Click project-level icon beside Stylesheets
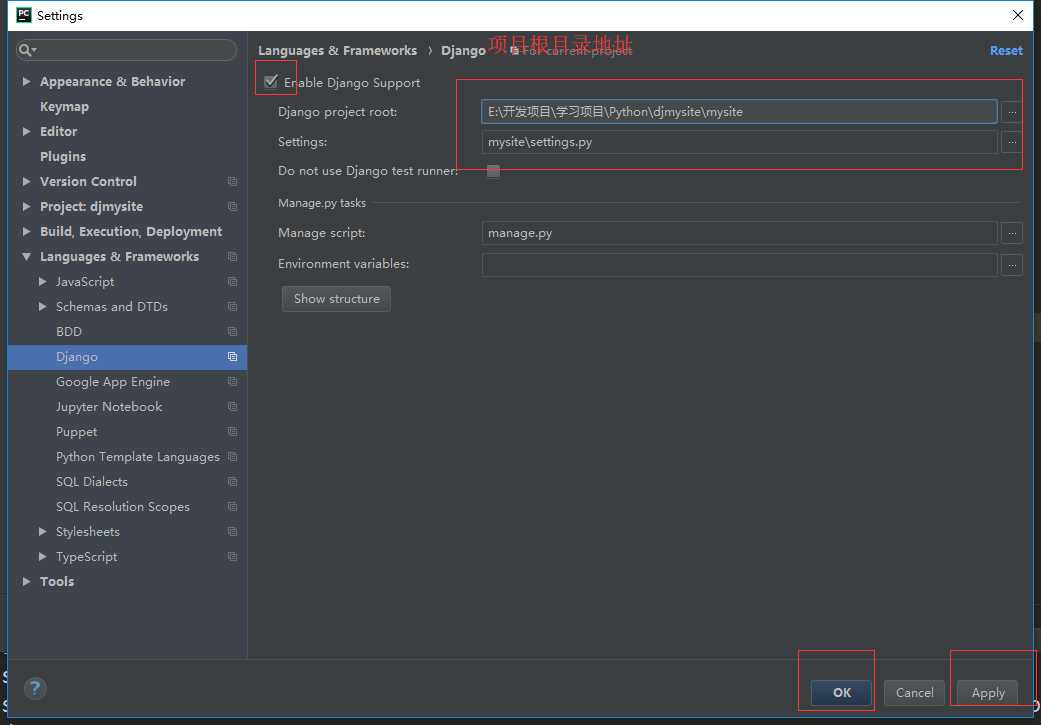This screenshot has width=1041, height=725. point(232,532)
